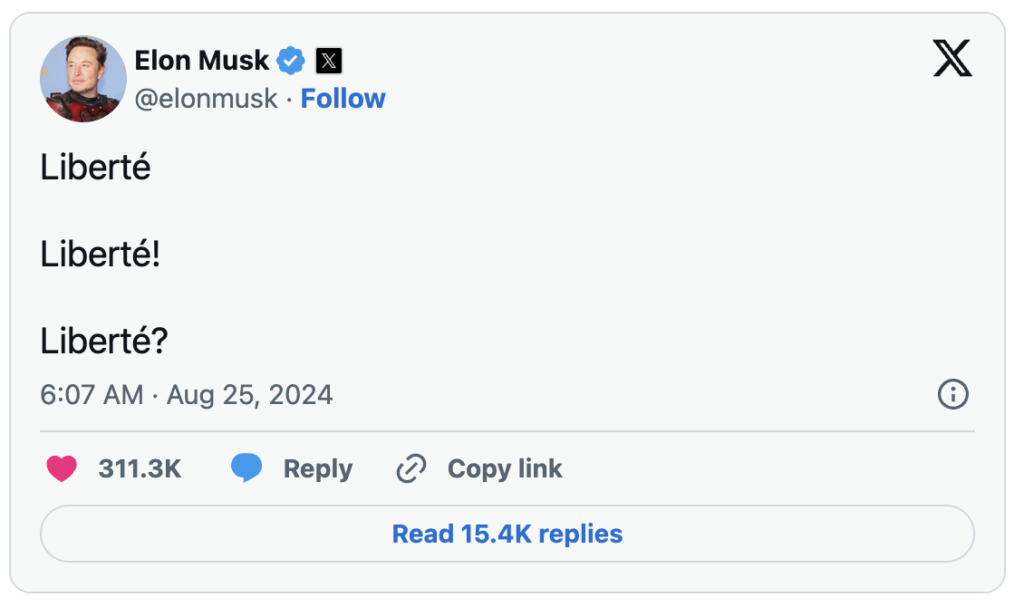Follow the @elonmusk account
1024x607 pixels.
(x=343, y=99)
